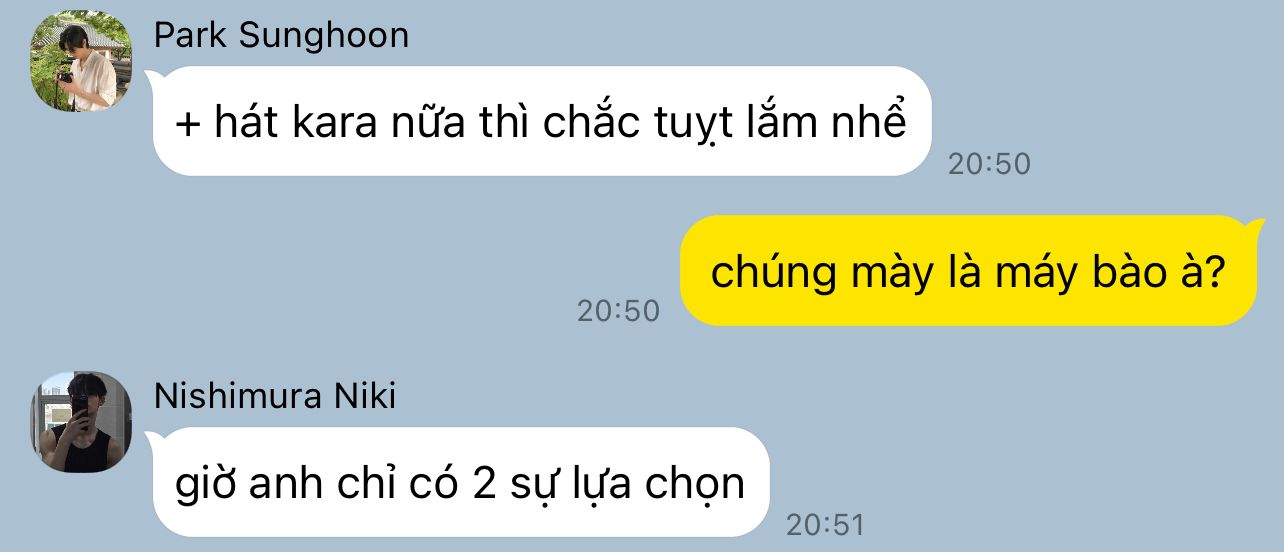Click the white bubble mentioning hát kara
The image size is (1284, 552).
[x=541, y=121]
